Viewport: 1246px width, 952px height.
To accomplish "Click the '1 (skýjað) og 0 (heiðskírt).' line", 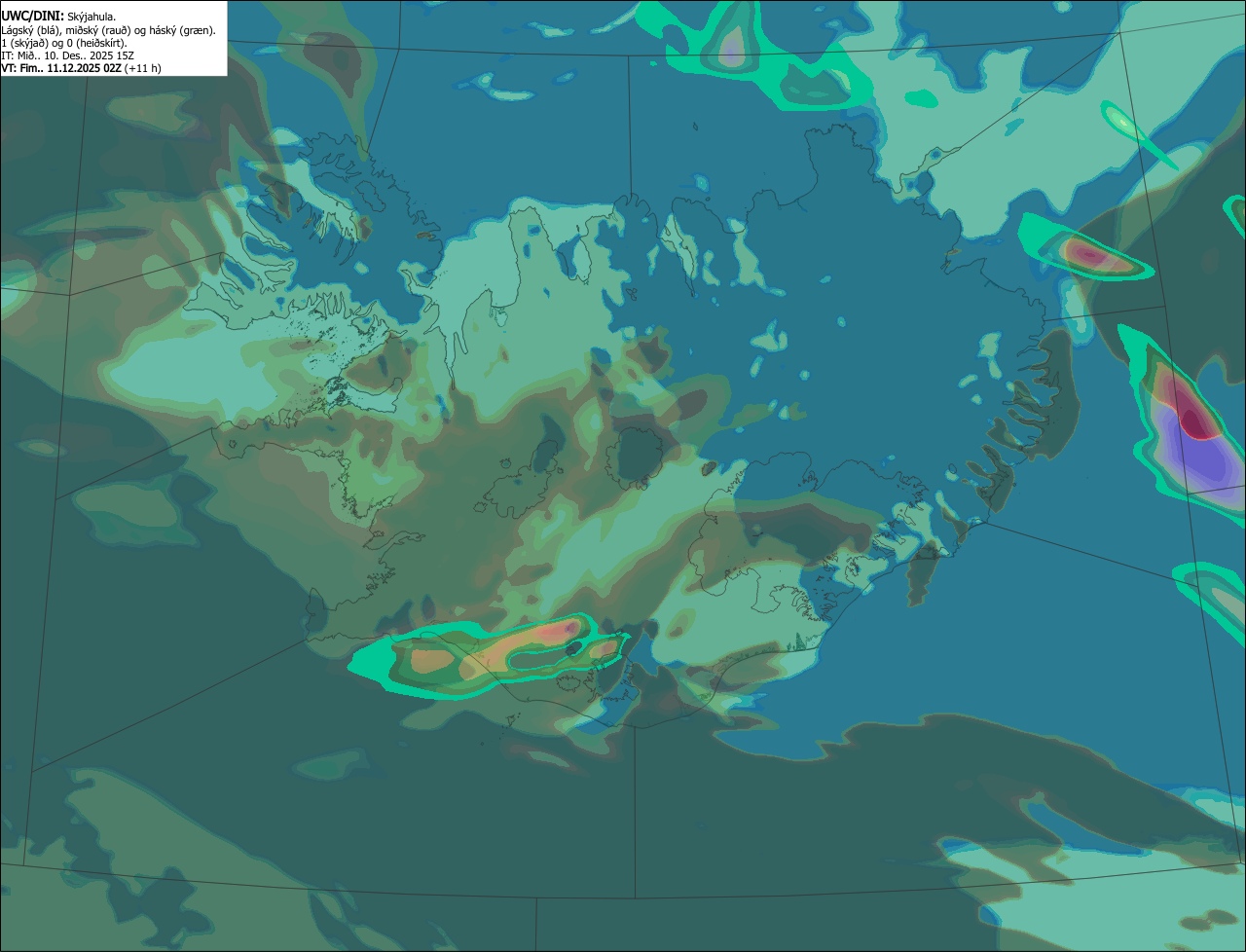I will pyautogui.click(x=64, y=43).
